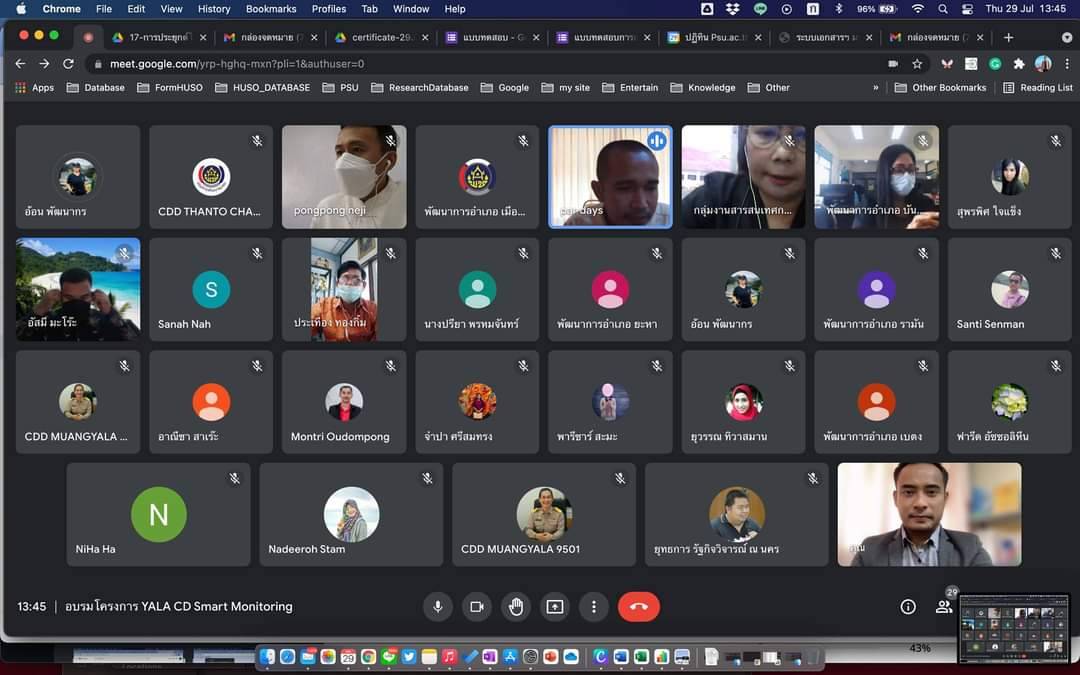Open ResearchDatabase bookmark folder

tap(419, 87)
